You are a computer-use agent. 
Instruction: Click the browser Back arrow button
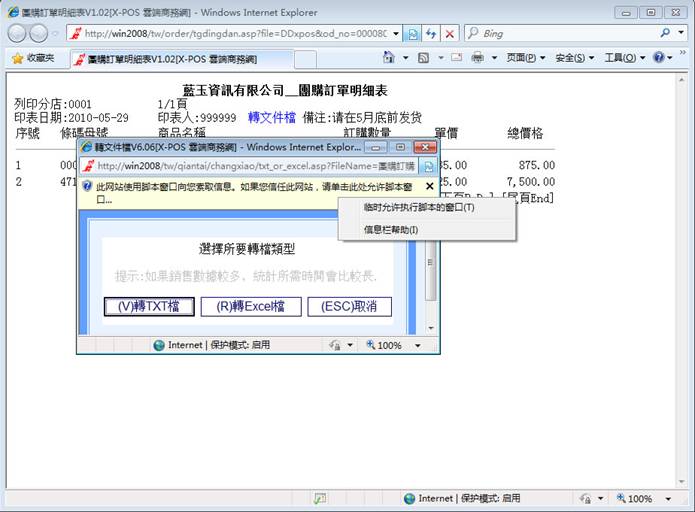18,33
